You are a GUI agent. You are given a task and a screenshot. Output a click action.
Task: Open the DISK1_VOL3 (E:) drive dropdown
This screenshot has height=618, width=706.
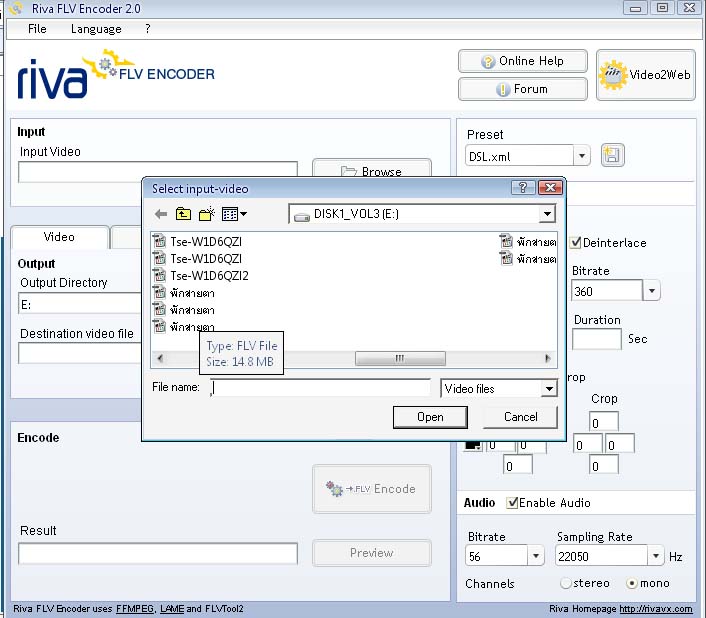coord(547,214)
